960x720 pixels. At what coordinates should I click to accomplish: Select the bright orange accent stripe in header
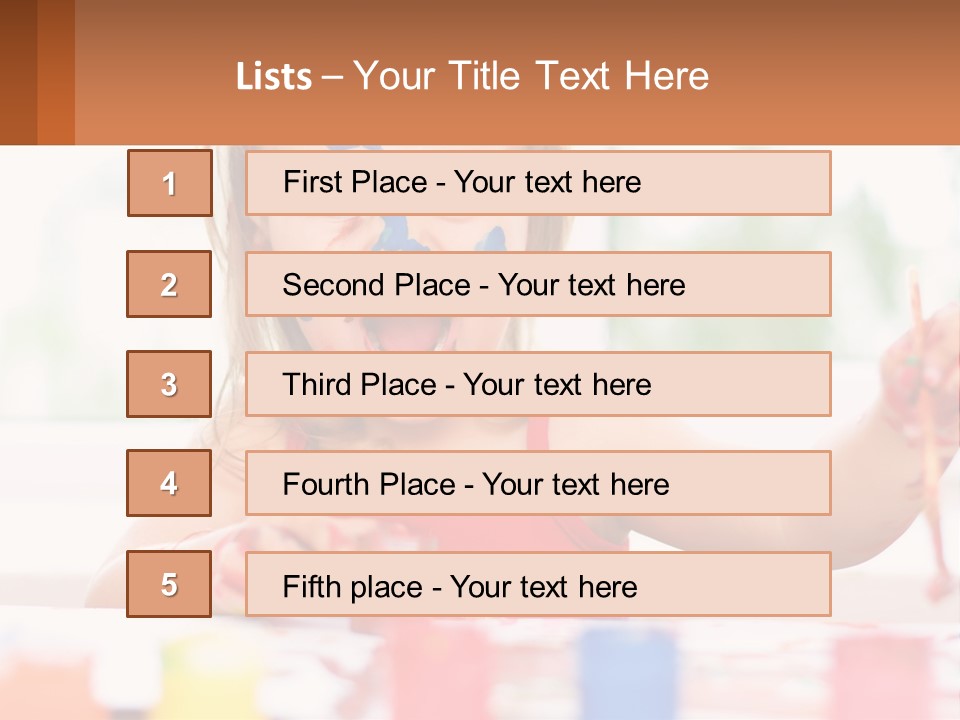click(56, 72)
